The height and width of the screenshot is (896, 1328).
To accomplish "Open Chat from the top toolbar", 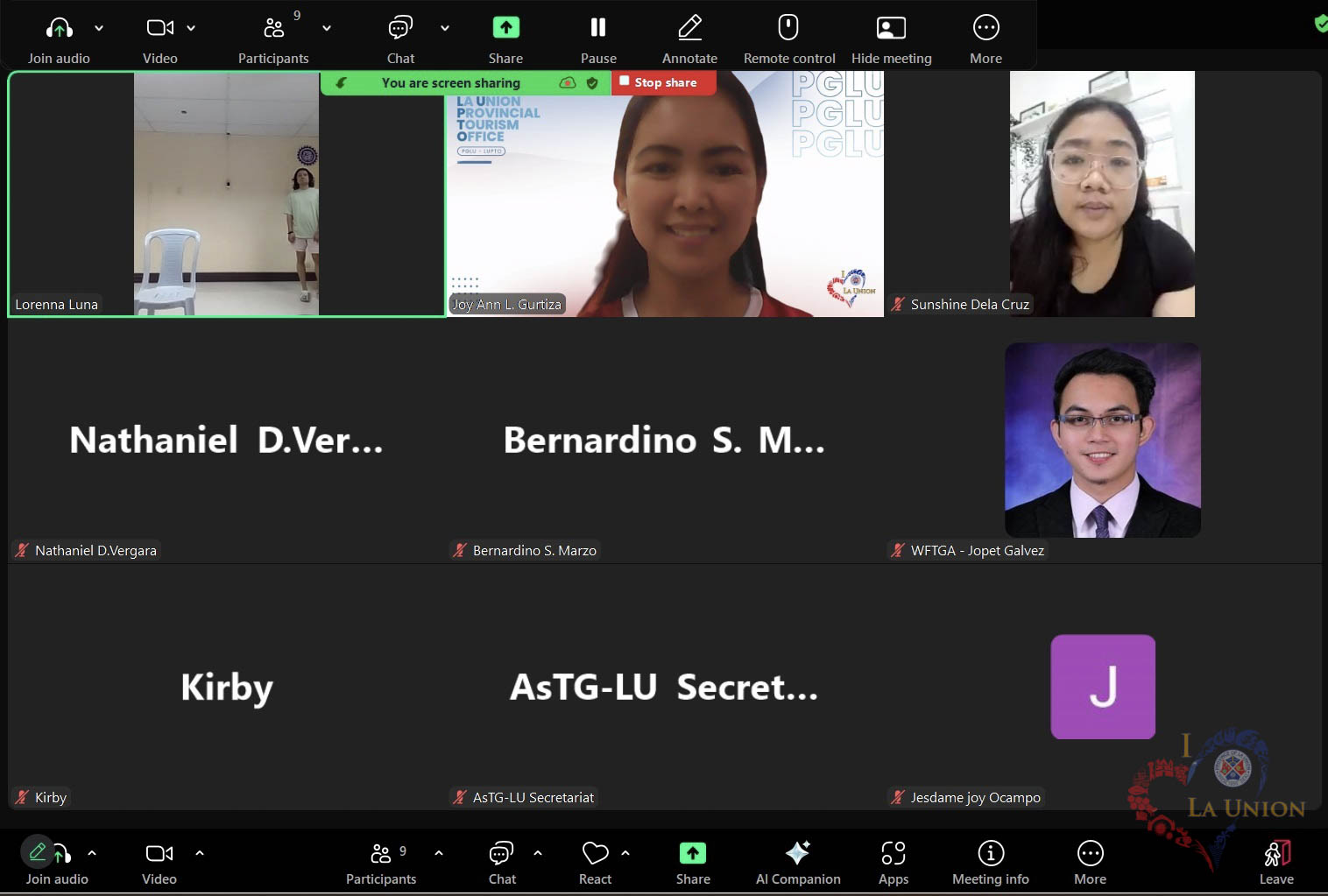I will click(400, 39).
